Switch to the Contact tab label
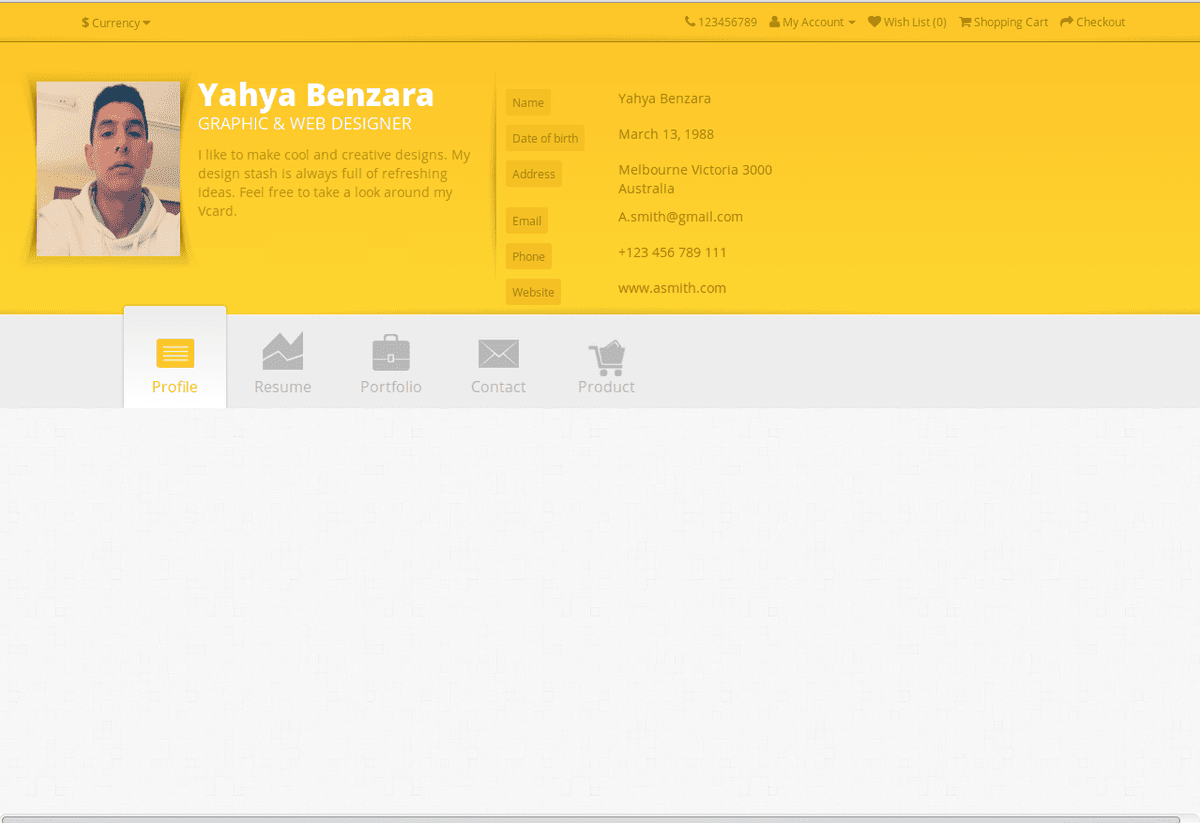The width and height of the screenshot is (1200, 823). click(x=498, y=387)
